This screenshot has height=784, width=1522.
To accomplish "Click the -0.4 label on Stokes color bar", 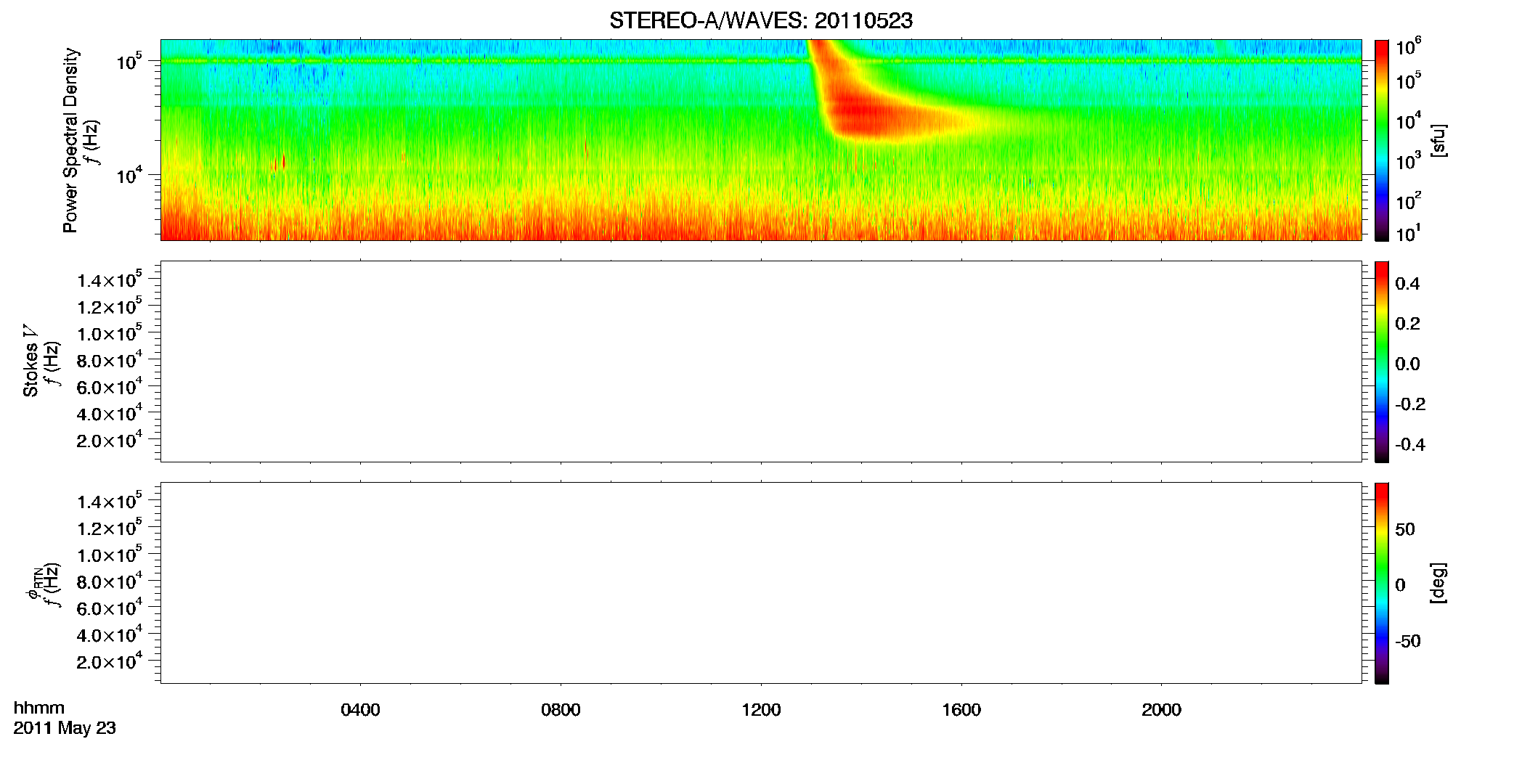I will coord(1410,445).
